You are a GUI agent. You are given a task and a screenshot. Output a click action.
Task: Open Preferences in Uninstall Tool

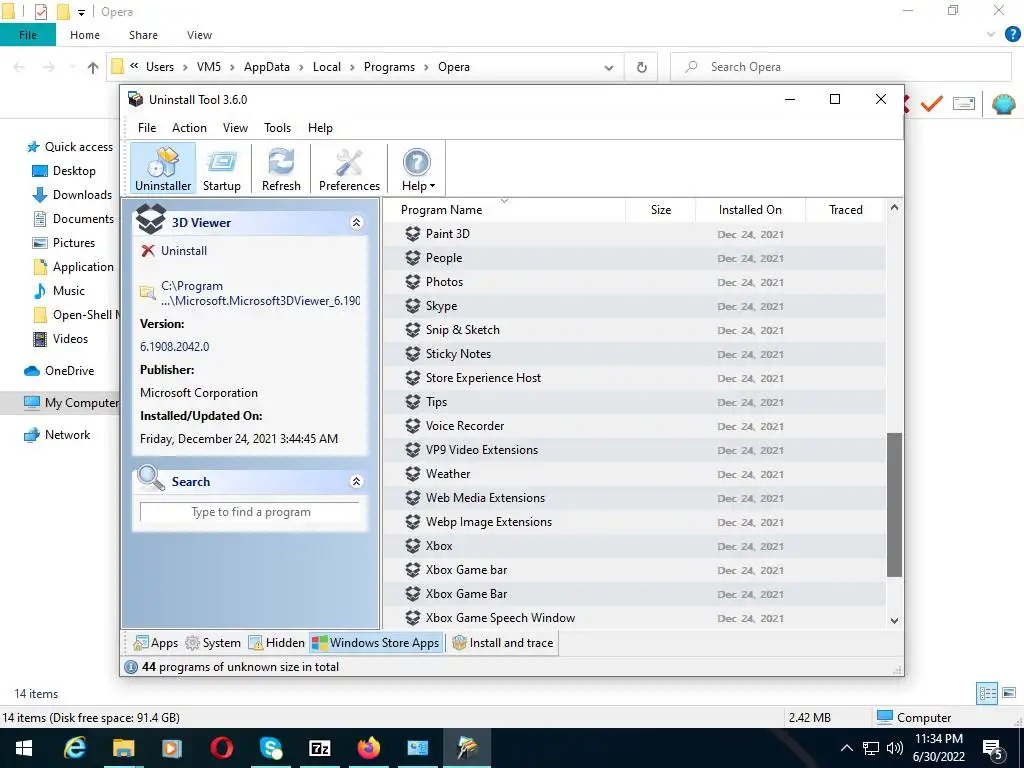[x=349, y=168]
